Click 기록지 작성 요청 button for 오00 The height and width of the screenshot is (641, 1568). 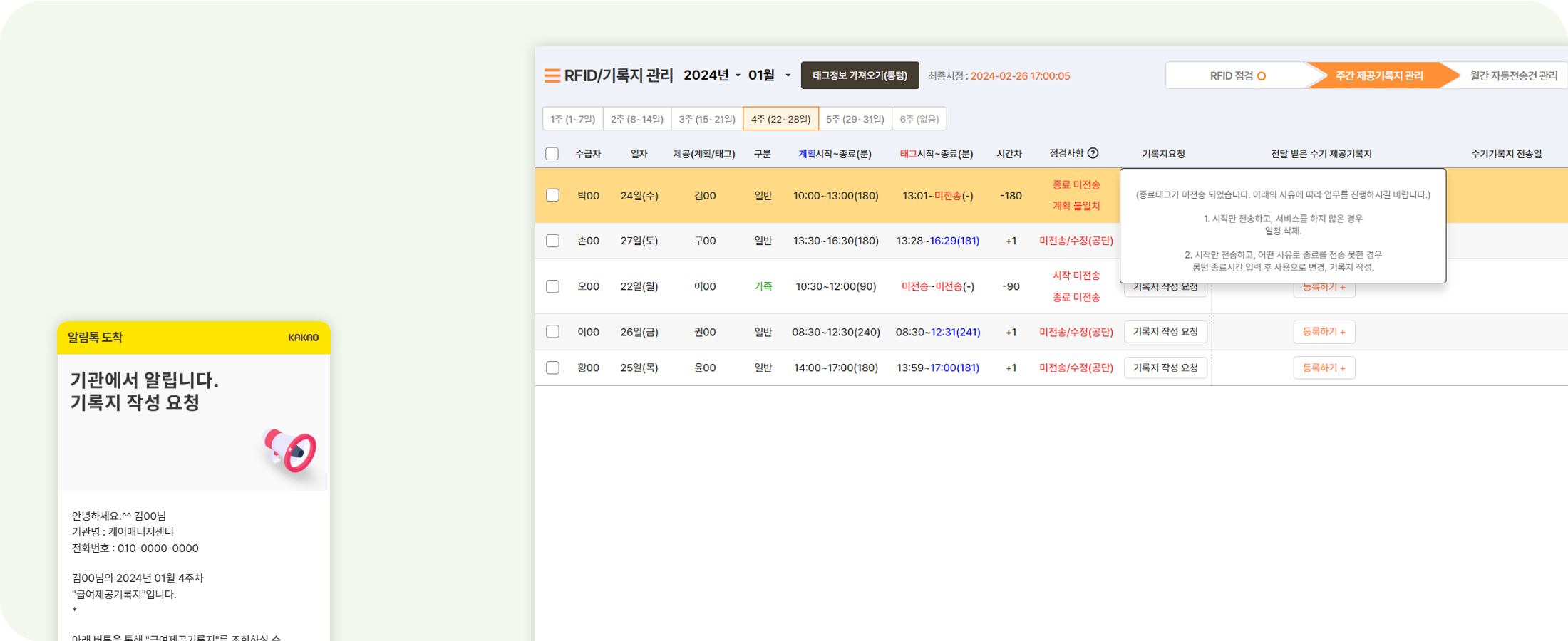(x=1165, y=288)
